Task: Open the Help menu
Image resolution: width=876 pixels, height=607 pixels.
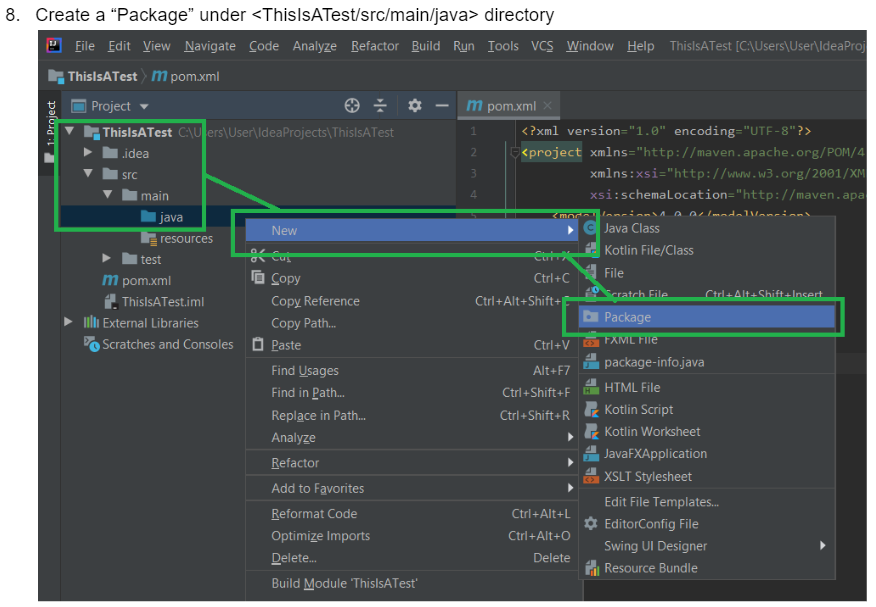Action: [x=640, y=46]
